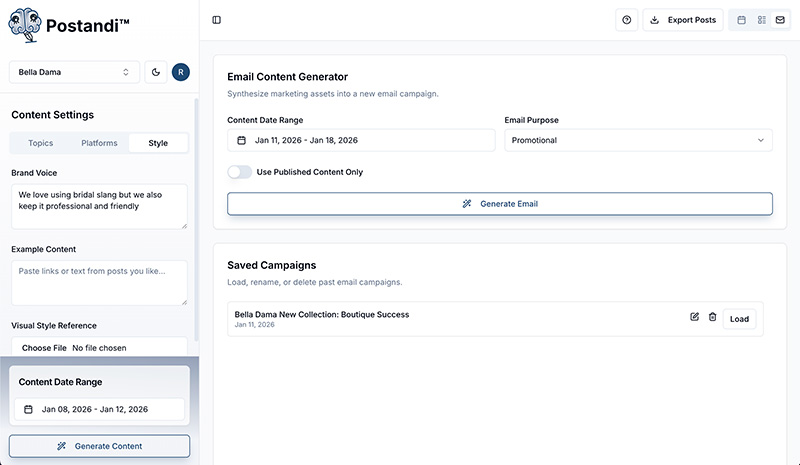
Task: Open the Bella Dama brand selector
Action: coord(74,72)
